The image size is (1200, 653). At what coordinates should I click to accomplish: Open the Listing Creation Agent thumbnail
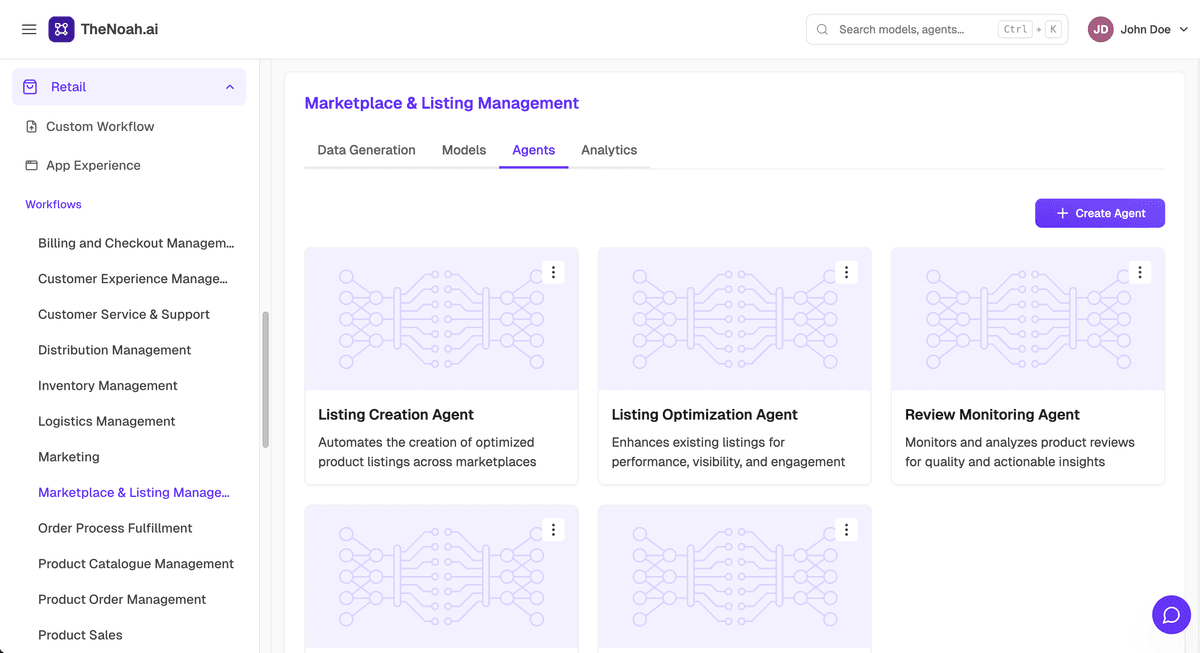pos(441,319)
